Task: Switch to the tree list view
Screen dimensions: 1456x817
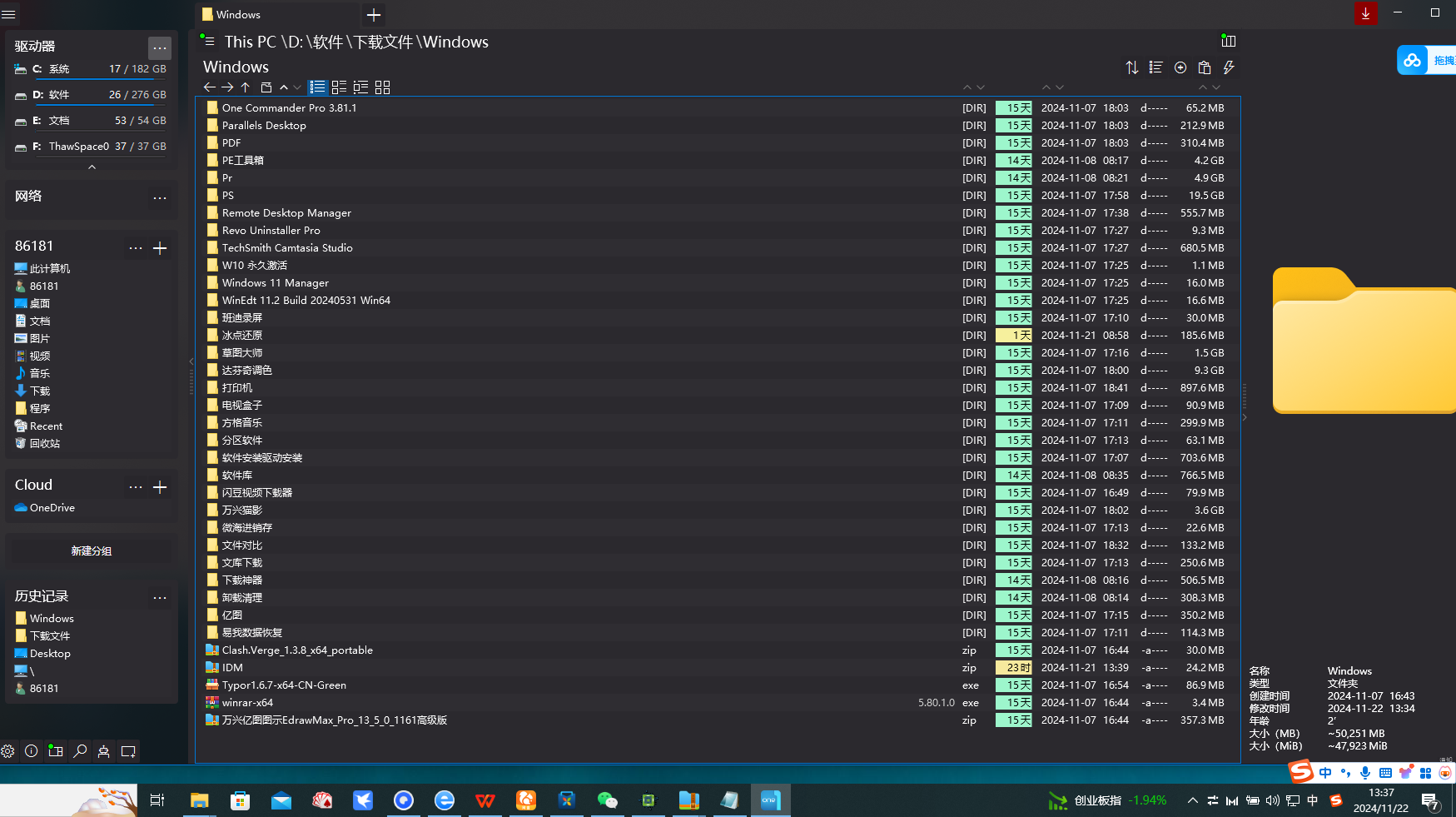Action: coord(360,87)
